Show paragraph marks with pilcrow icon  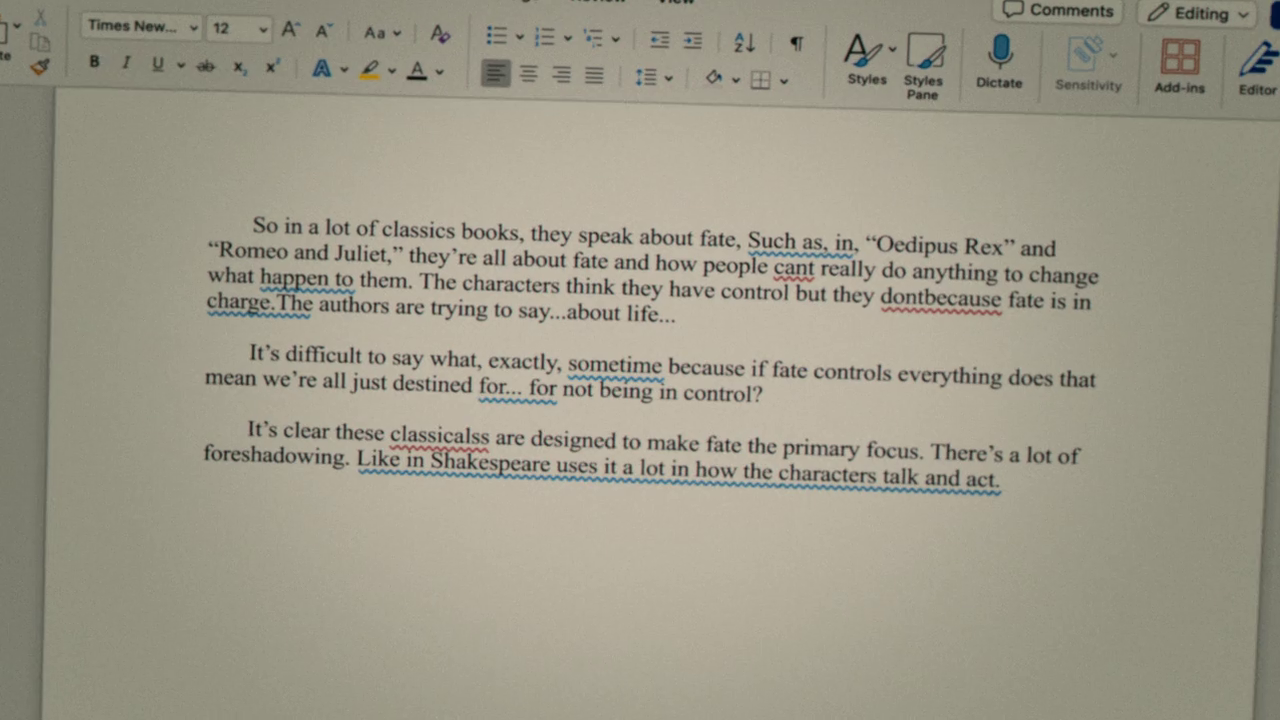pyautogui.click(x=796, y=43)
